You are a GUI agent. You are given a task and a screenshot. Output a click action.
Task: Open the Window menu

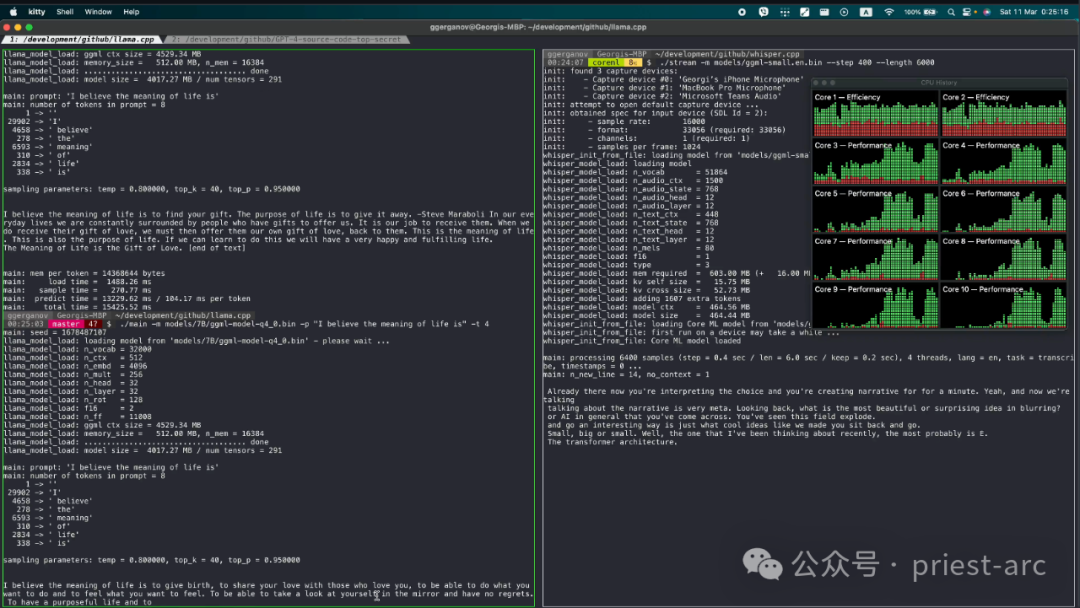pos(98,12)
